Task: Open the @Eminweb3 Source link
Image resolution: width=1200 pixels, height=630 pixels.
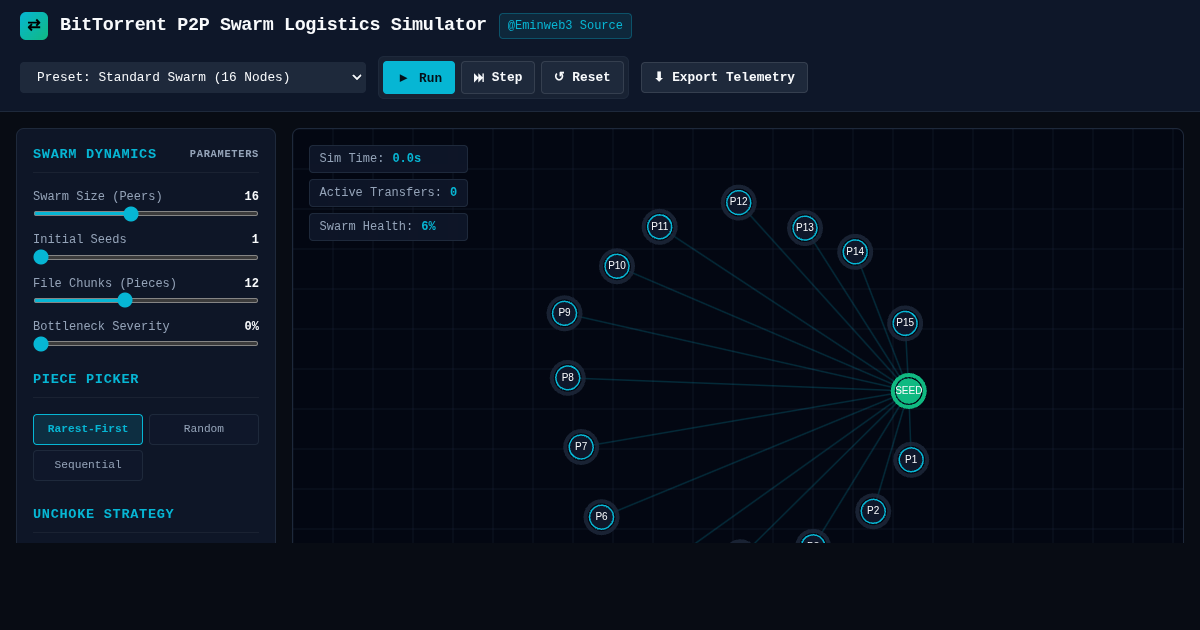Action: (x=565, y=26)
